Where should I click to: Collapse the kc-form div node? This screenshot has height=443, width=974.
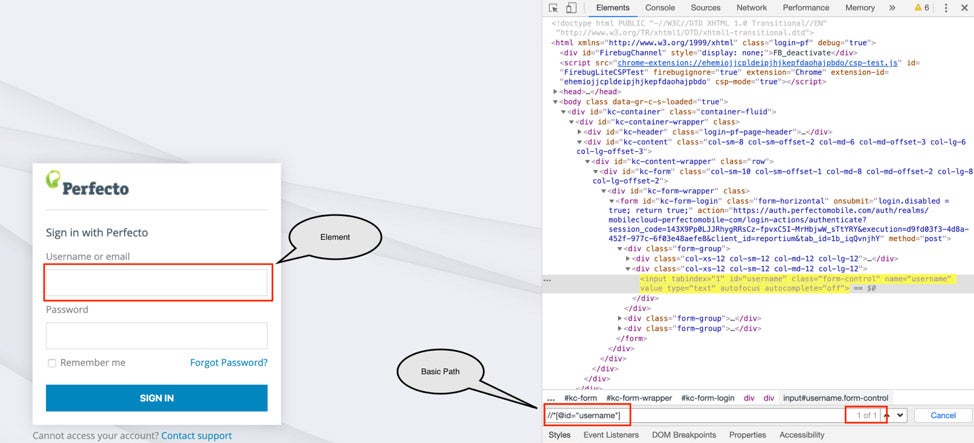pos(596,171)
